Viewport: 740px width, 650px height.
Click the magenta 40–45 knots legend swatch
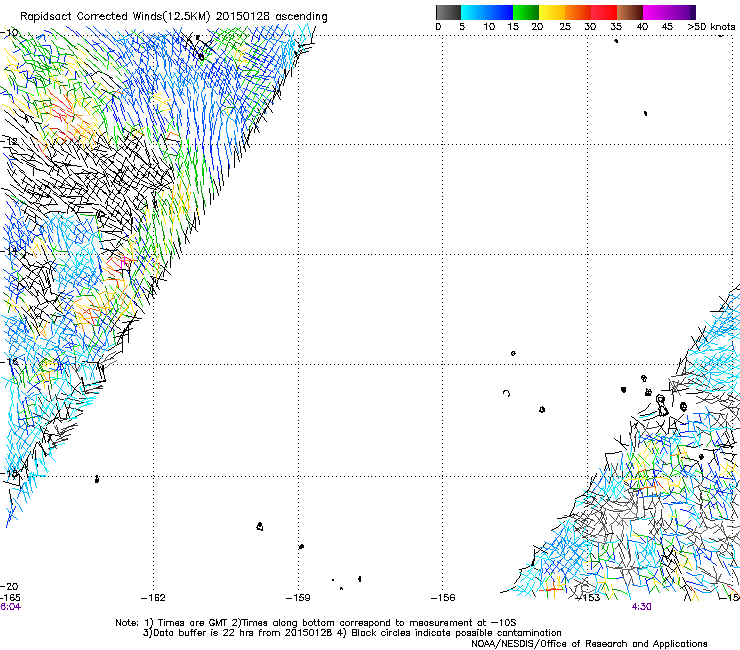point(656,12)
